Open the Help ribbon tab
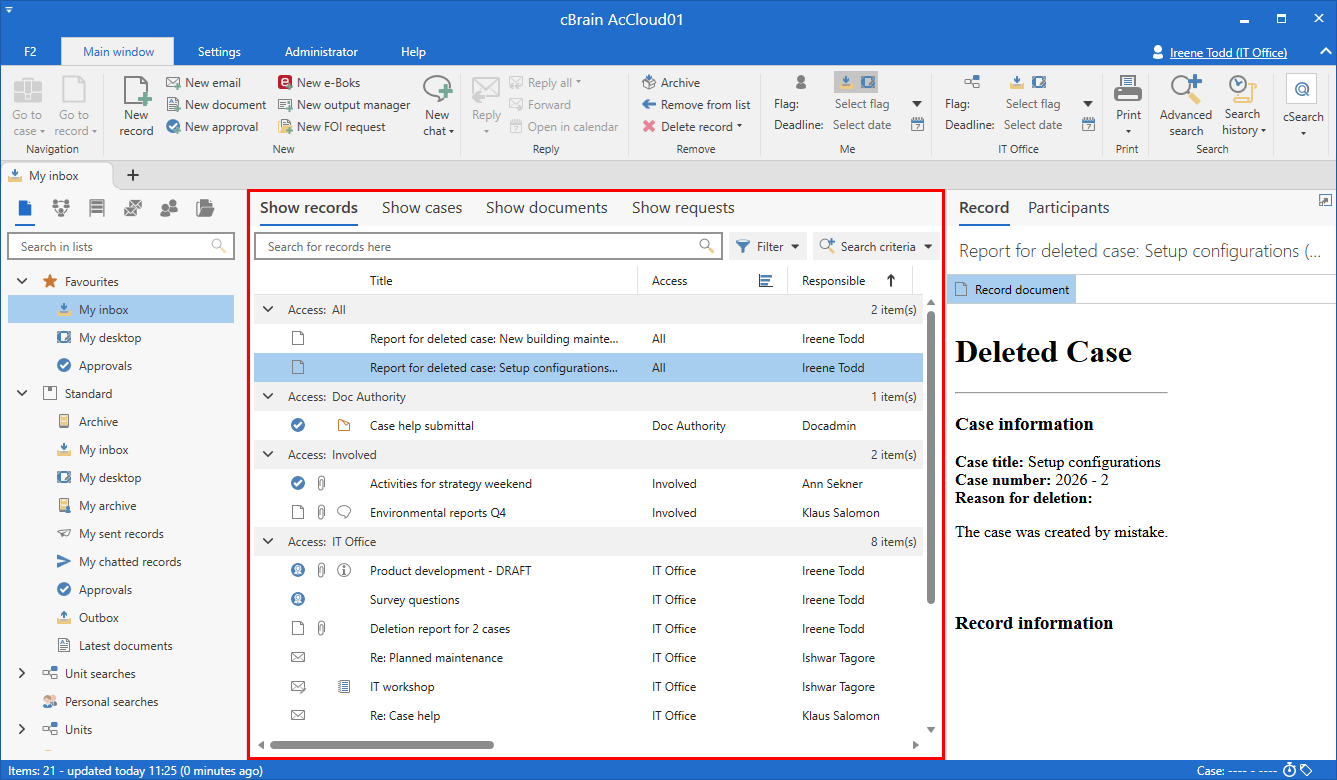The height and width of the screenshot is (780, 1337). [x=413, y=52]
